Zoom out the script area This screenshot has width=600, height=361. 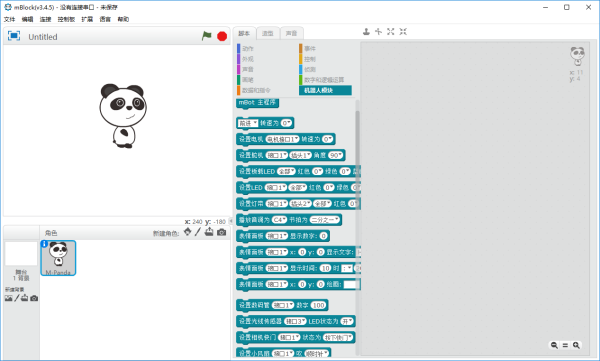pyautogui.click(x=554, y=345)
